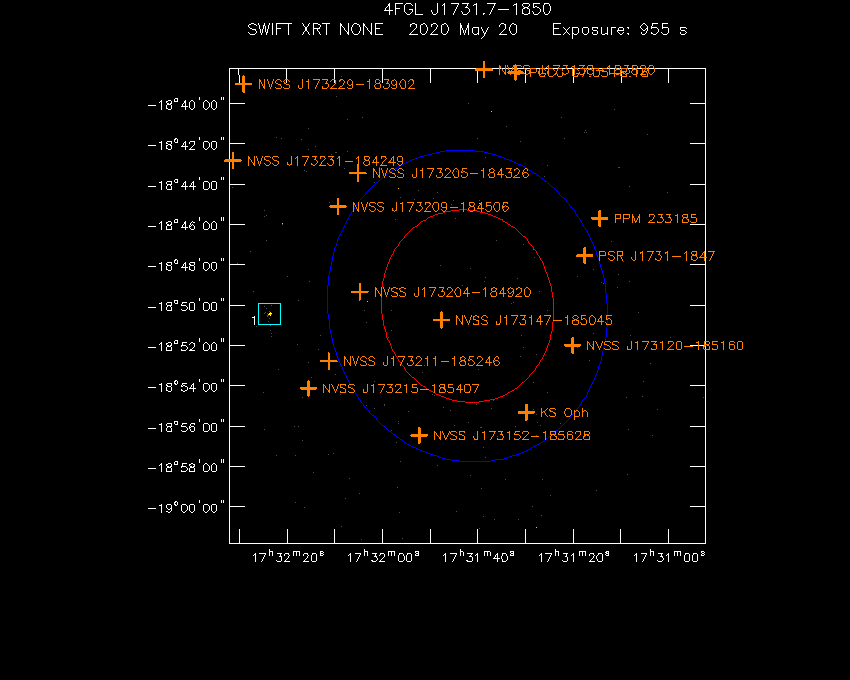Viewport: 850px width, 680px height.
Task: Click the label NVSS J173231-184249
Action: pyautogui.click(x=325, y=162)
